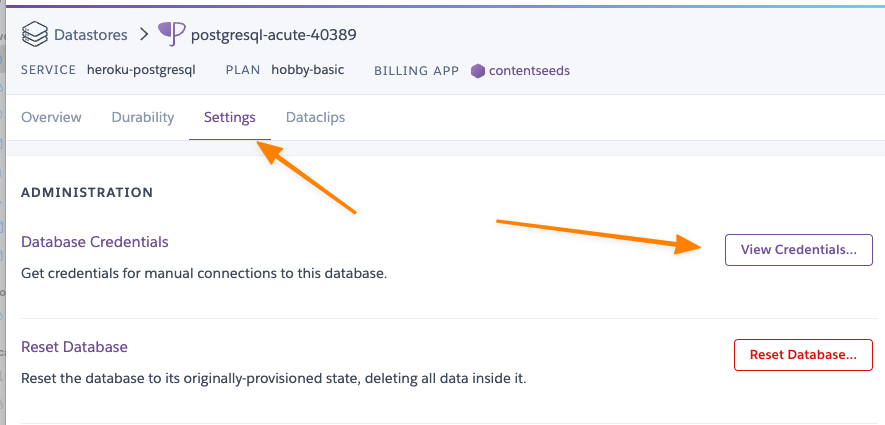
Task: Go to the Dataclips tab
Action: pos(315,117)
